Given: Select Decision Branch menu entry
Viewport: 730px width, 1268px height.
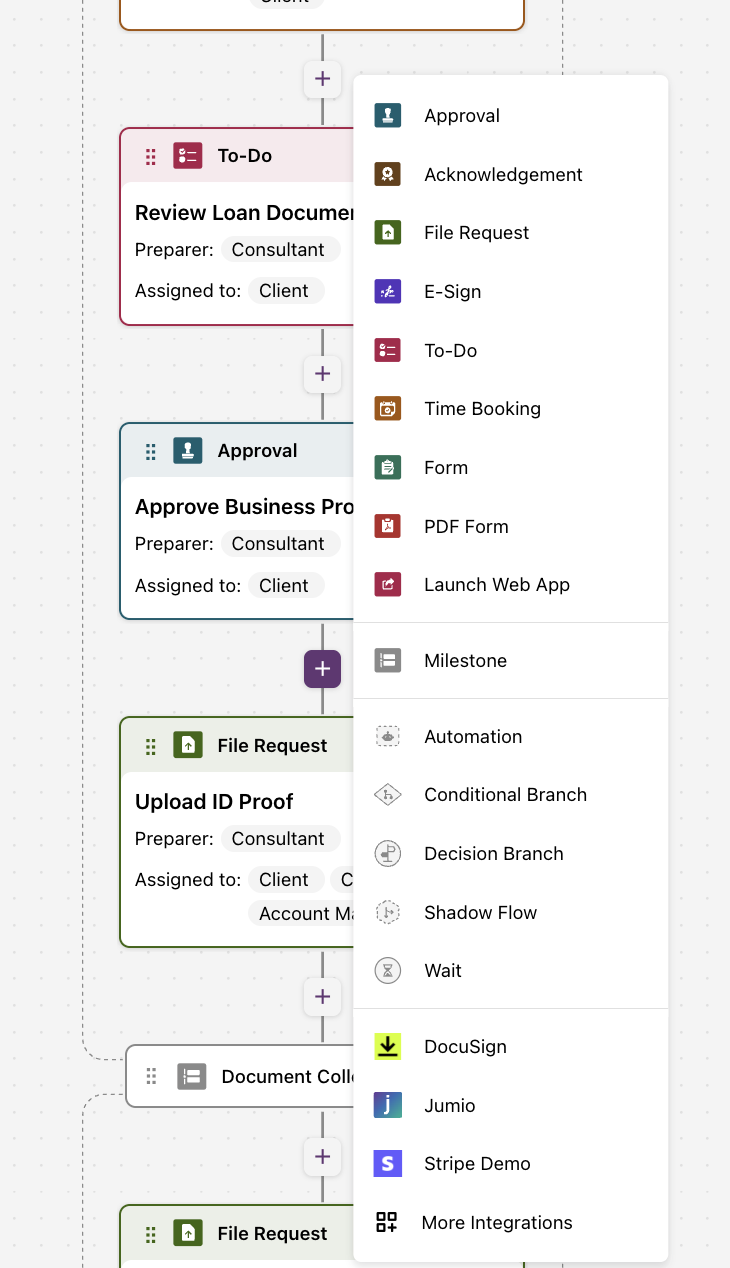Looking at the screenshot, I should [x=510, y=853].
